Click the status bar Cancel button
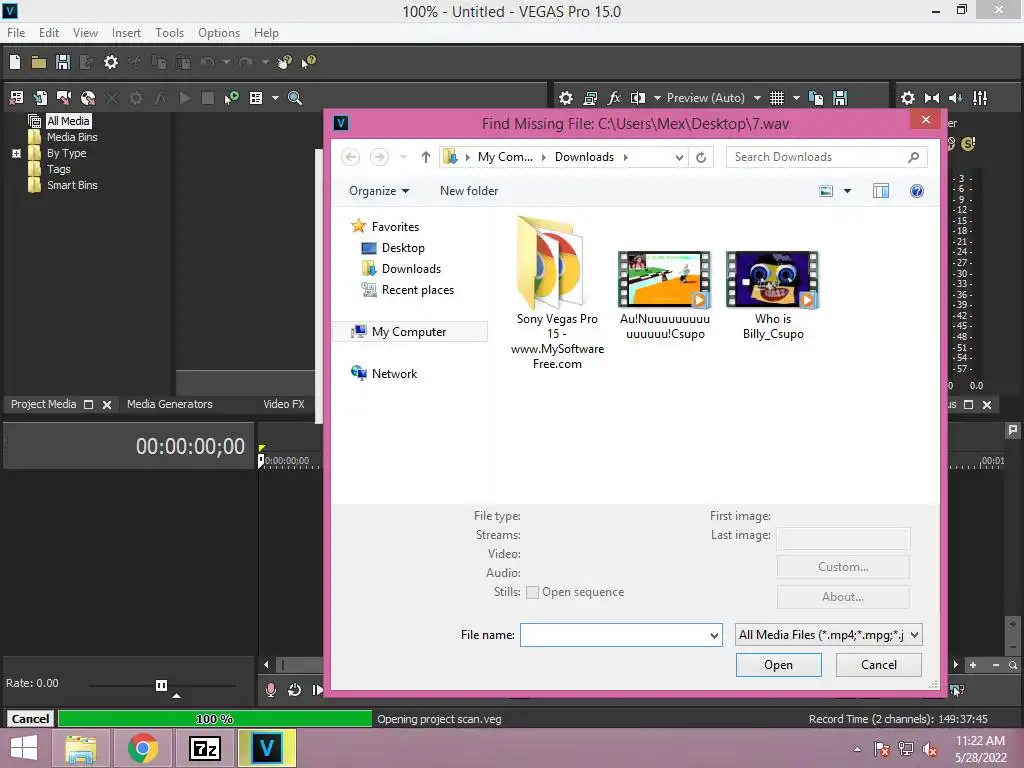 click(x=30, y=719)
